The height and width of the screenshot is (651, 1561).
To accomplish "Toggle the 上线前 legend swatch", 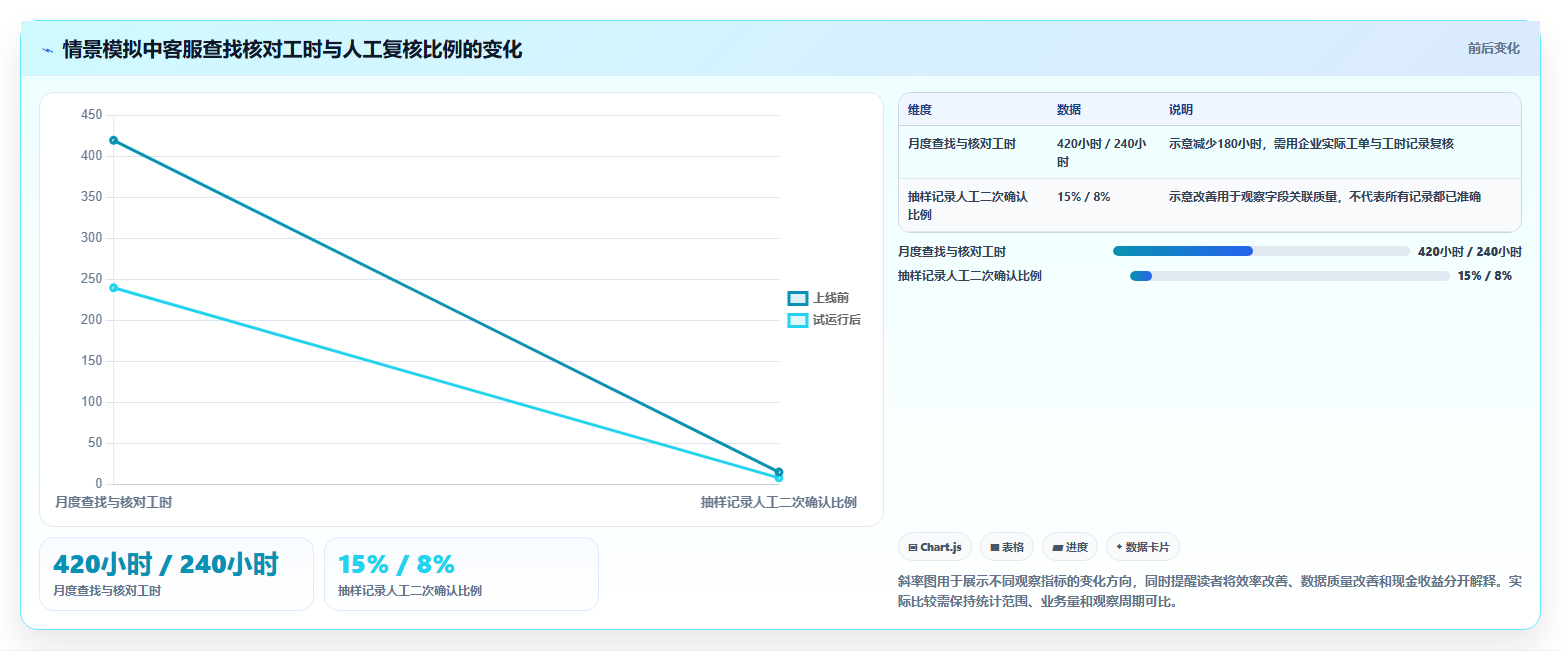I will point(797,298).
